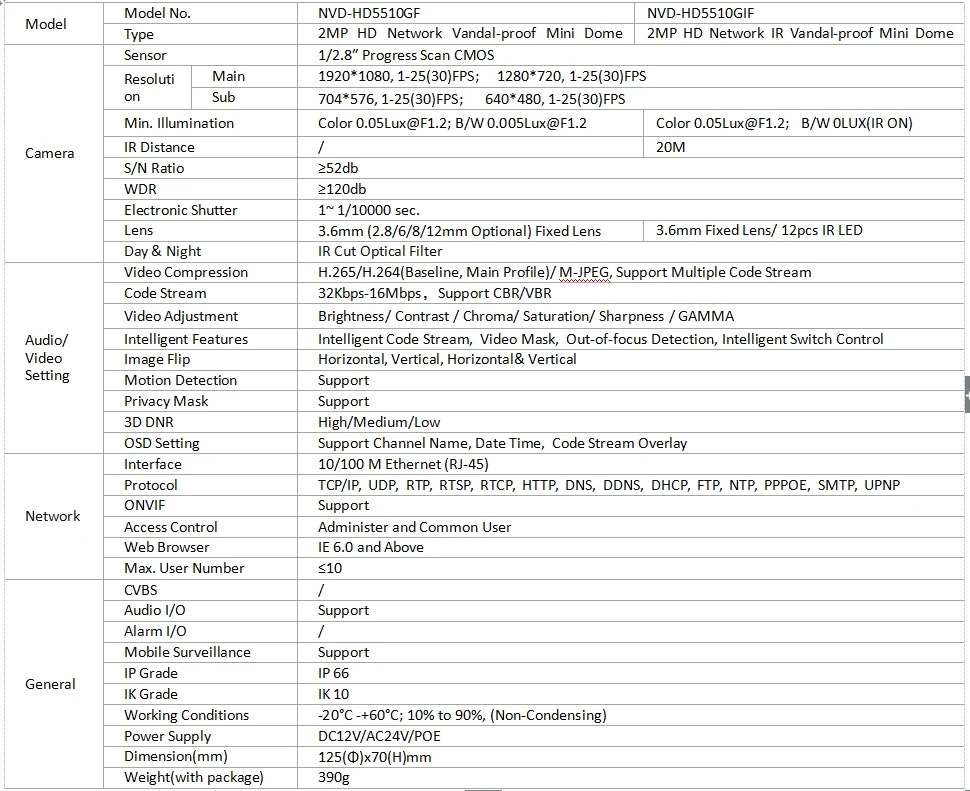The height and width of the screenshot is (791, 970).
Task: Click the 'B/W 0LUX(IR ON)' illumination value
Action: coord(857,123)
